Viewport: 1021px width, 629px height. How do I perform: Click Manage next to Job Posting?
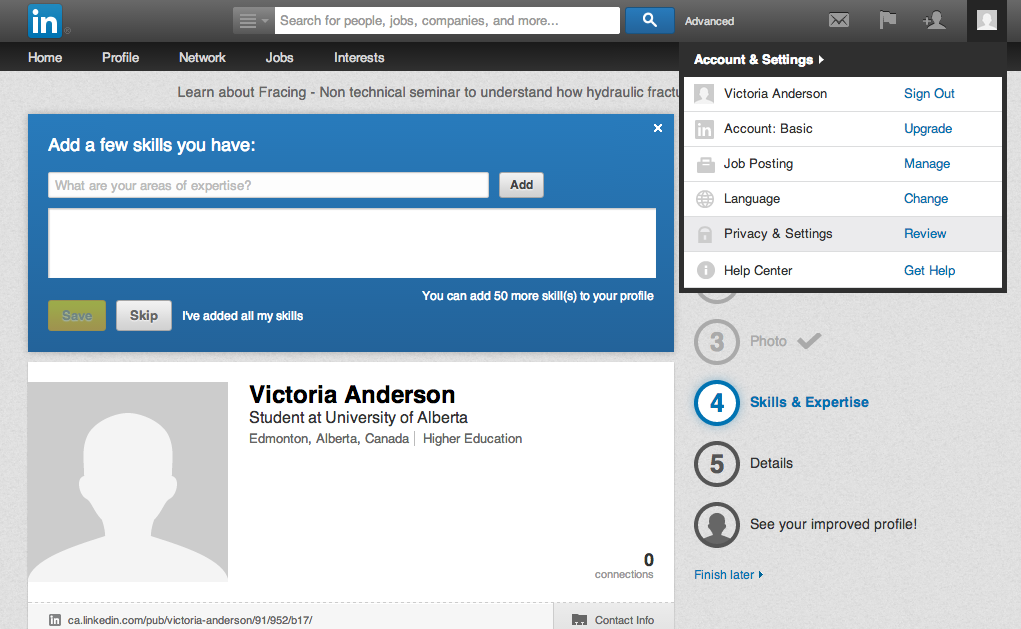(x=927, y=164)
